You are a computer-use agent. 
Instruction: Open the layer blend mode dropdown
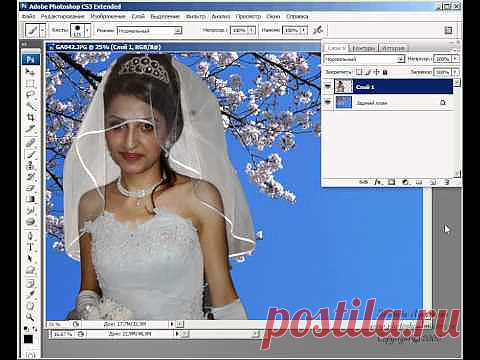tap(364, 59)
